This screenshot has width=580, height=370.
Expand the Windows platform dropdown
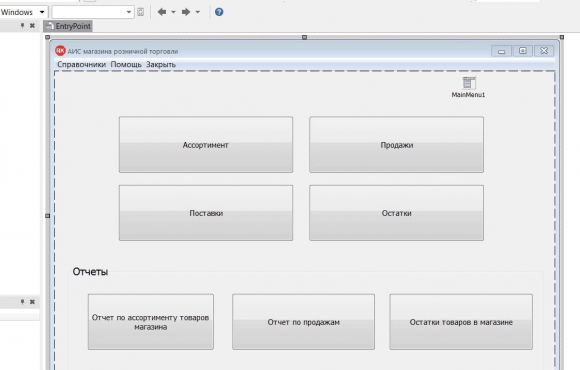click(42, 12)
